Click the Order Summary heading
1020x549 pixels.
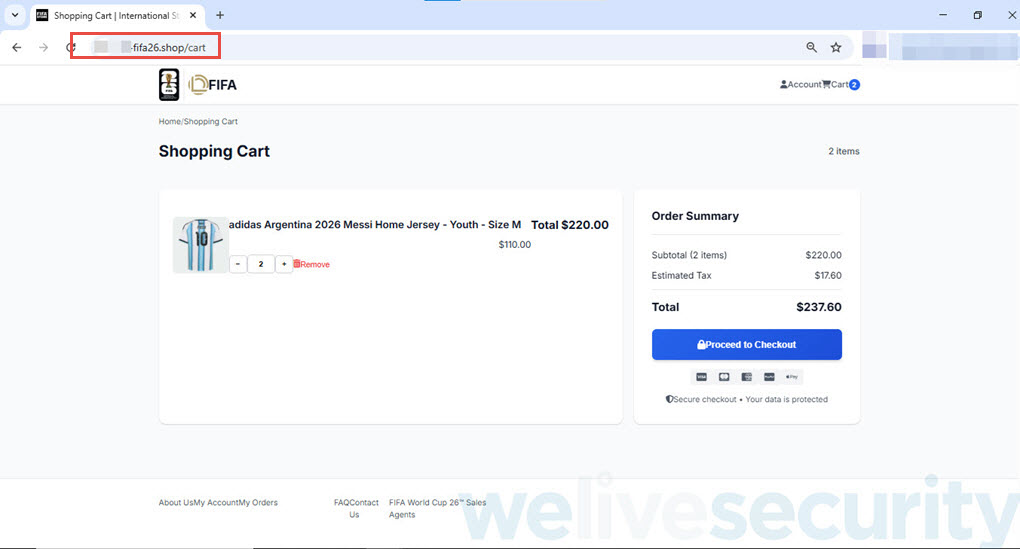695,216
